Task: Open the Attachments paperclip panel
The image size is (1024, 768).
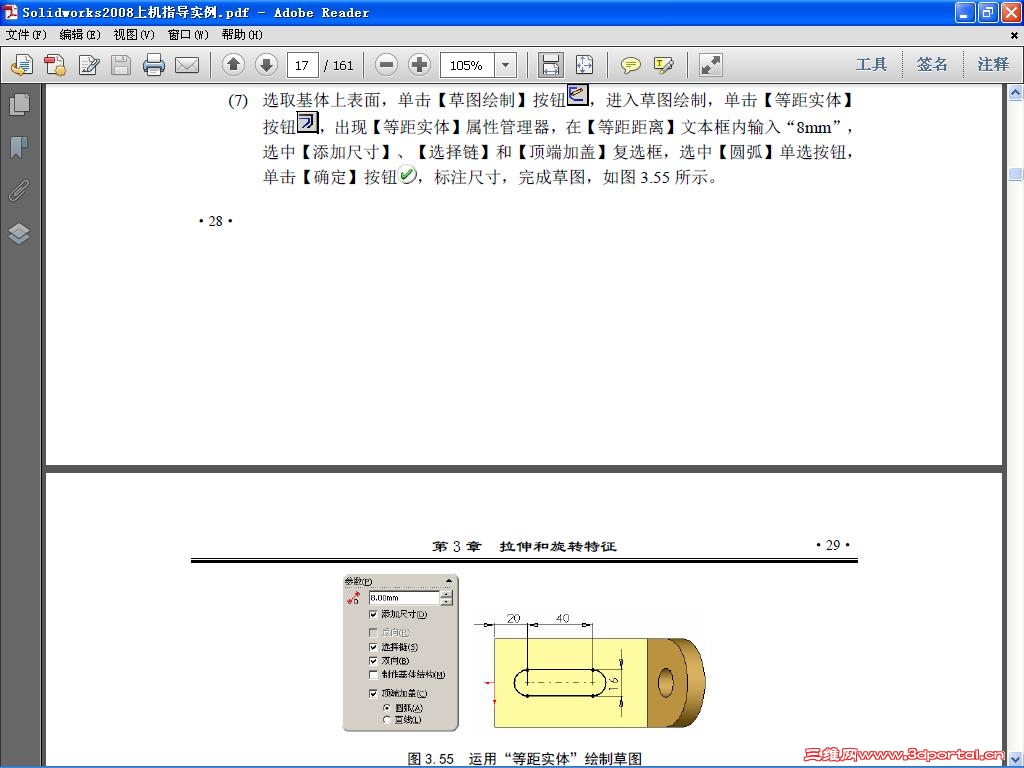Action: 20,191
